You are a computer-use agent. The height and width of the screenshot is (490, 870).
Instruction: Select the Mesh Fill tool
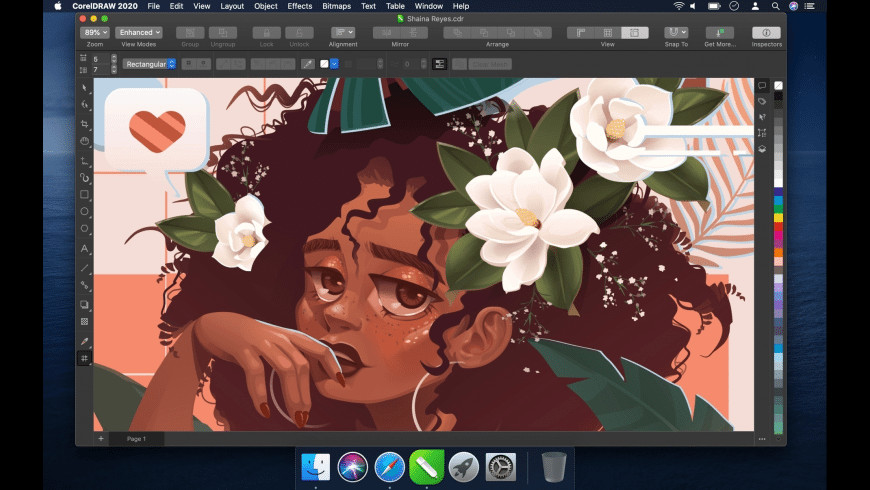84,358
